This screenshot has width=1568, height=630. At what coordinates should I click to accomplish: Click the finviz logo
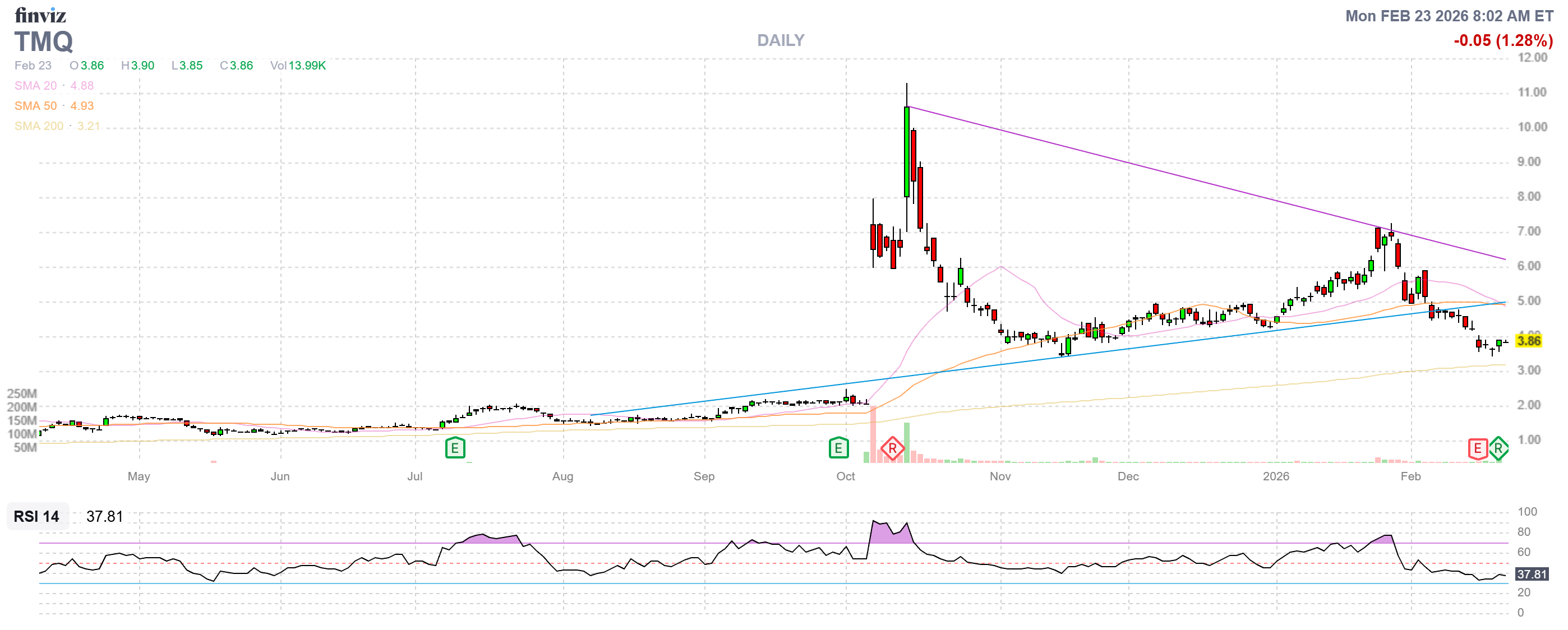pos(40,15)
